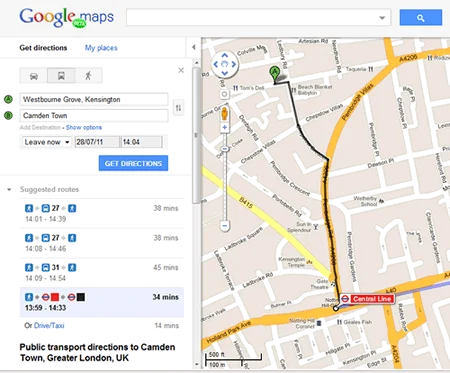
Task: Select route 27 departing 14:01 - 14:39
Action: tap(102, 213)
